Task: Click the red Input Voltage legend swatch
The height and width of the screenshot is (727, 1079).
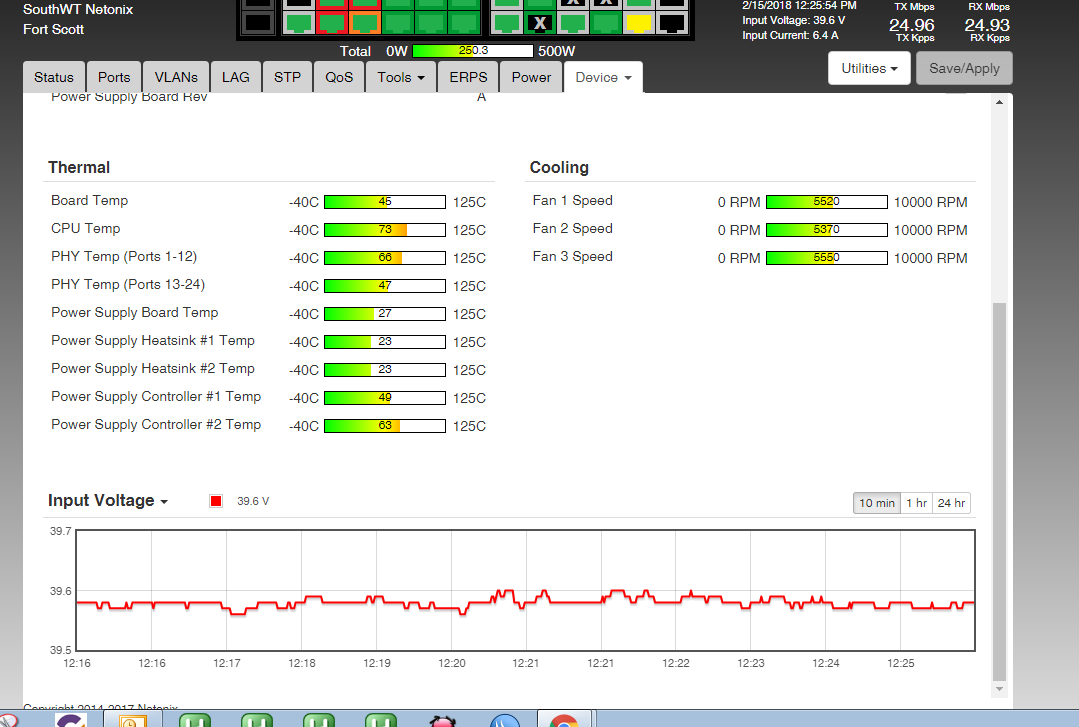Action: click(216, 501)
